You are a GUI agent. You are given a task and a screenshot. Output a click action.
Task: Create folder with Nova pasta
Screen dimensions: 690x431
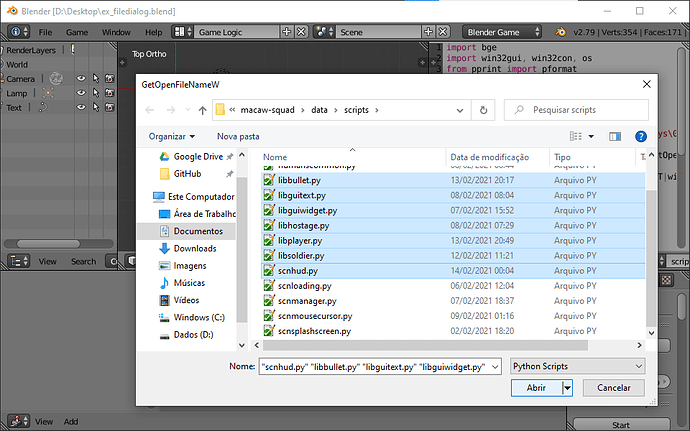[238, 136]
